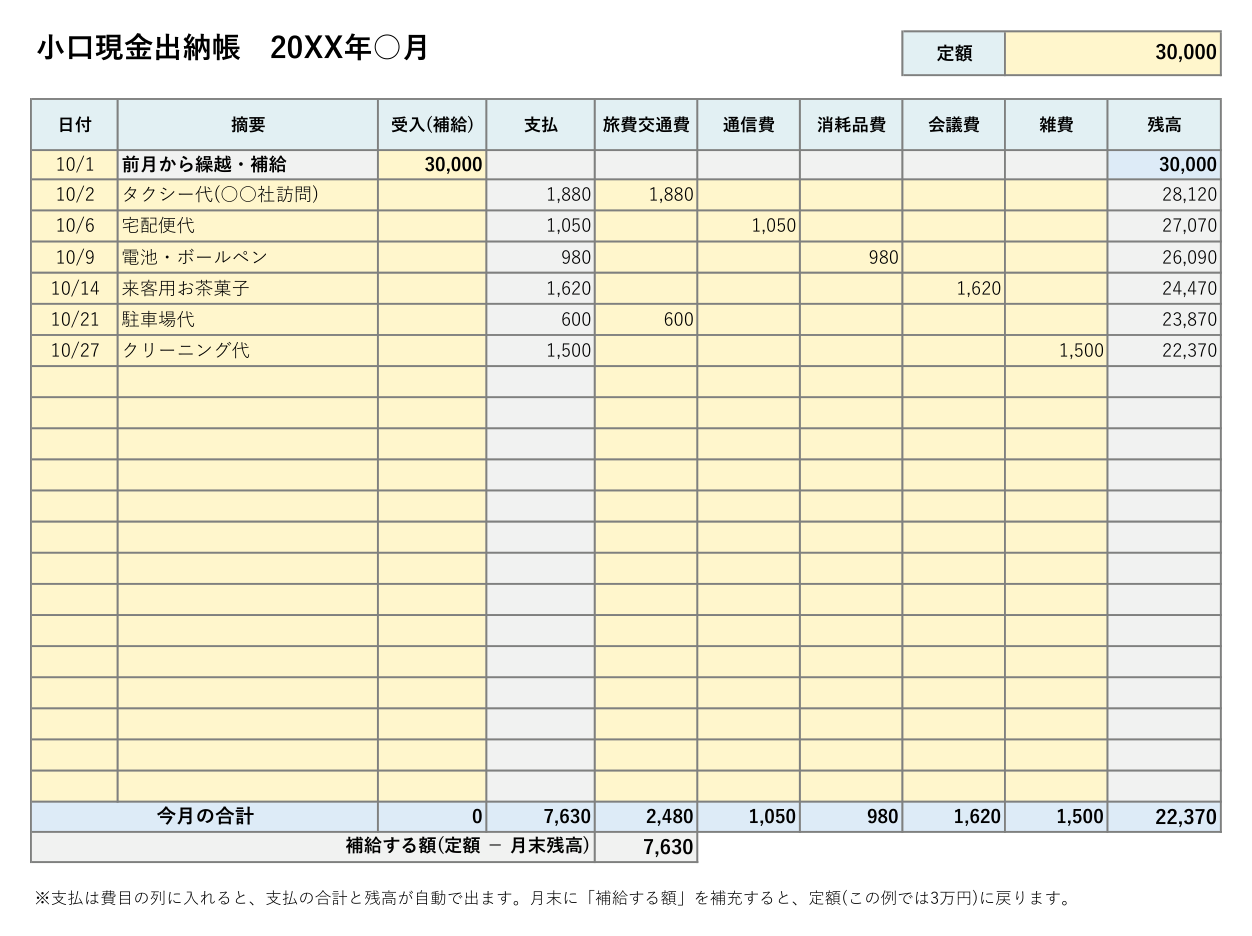The width and height of the screenshot is (1252, 936).
Task: Select the タクシー代(○○社訪問) cell
Action: (x=248, y=194)
